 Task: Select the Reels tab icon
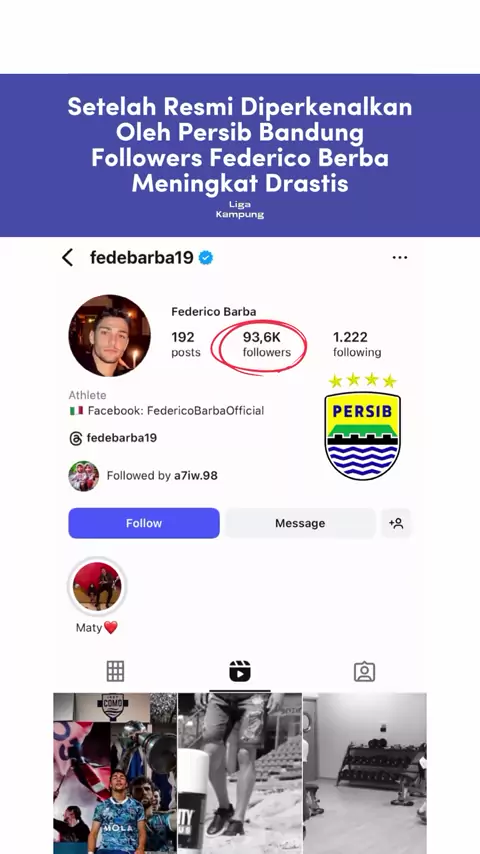[x=240, y=672]
